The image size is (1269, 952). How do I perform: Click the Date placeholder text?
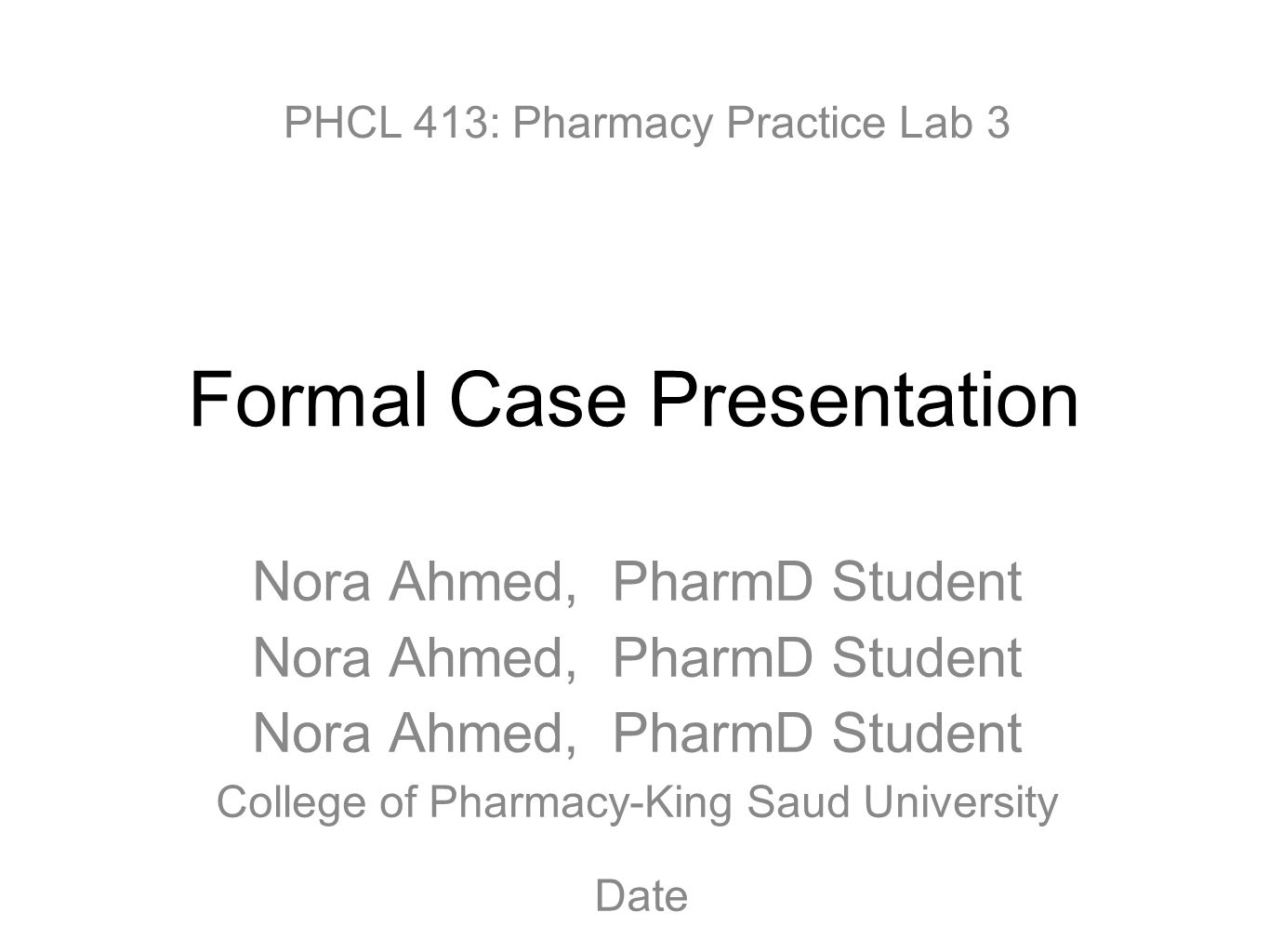pos(641,896)
